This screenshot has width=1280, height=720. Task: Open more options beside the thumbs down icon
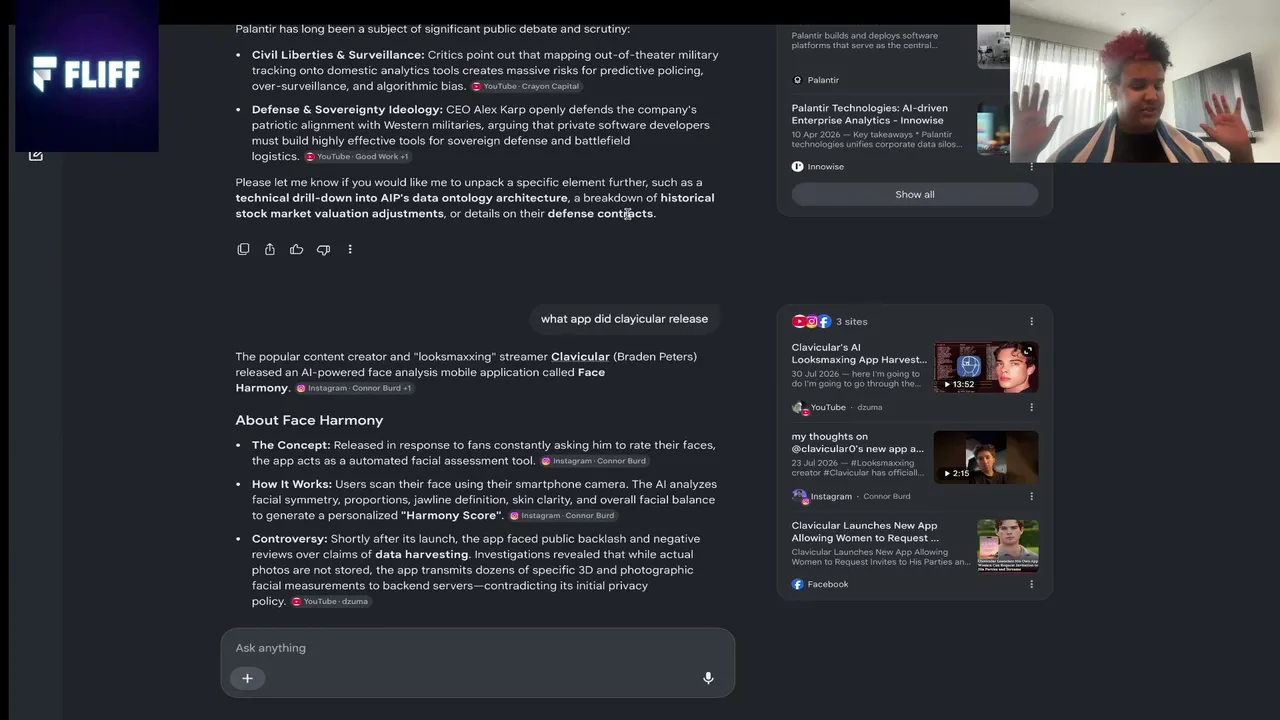350,249
